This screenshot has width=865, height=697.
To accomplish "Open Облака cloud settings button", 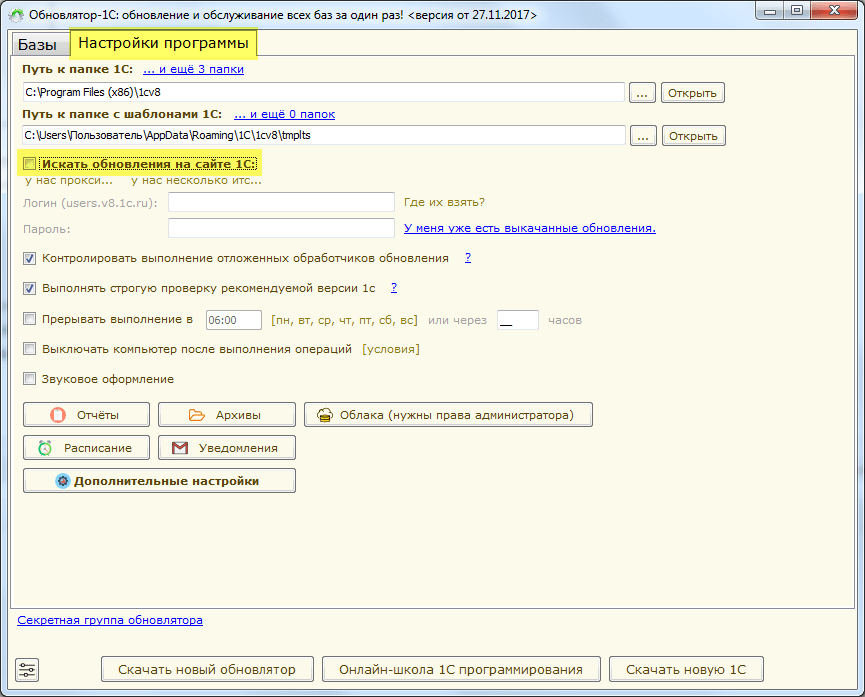I will coord(448,414).
